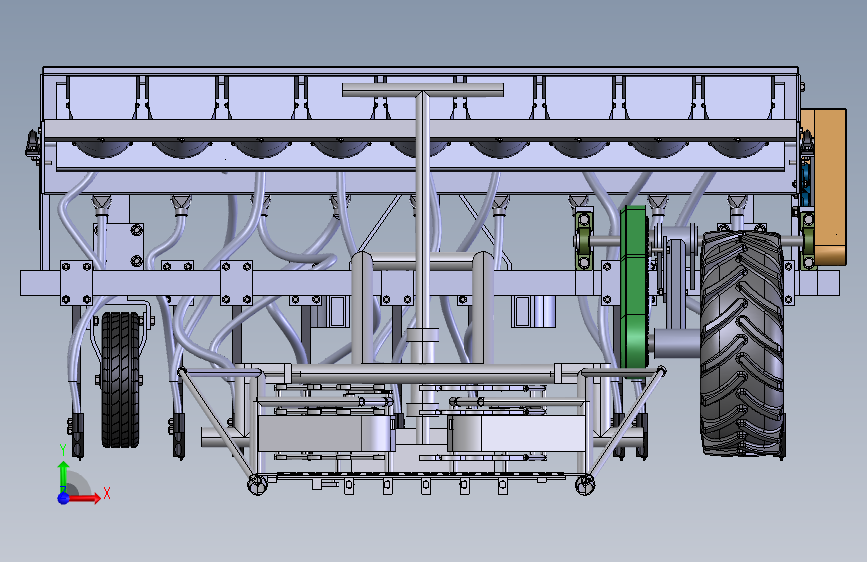This screenshot has width=867, height=562.
Task: Select the large tractor-tread drive wheel
Action: 743,344
